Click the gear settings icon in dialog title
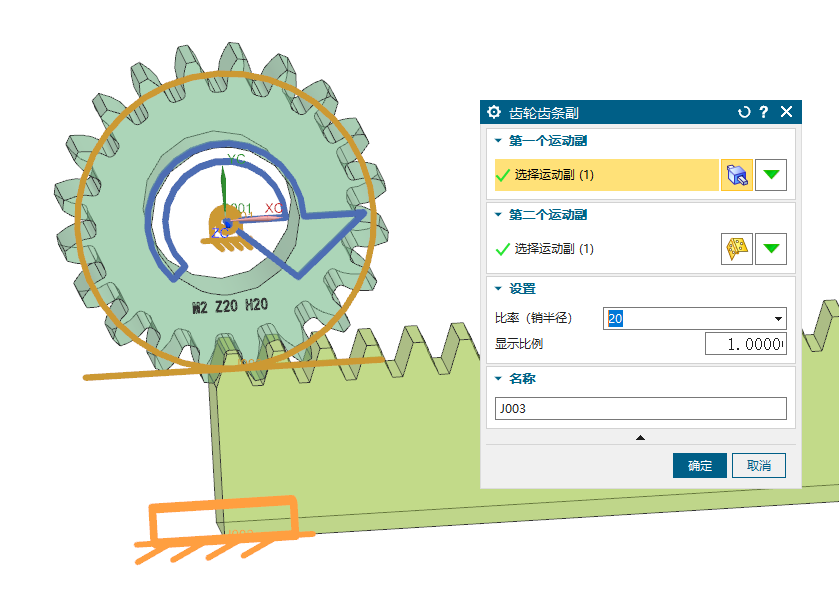 (494, 112)
